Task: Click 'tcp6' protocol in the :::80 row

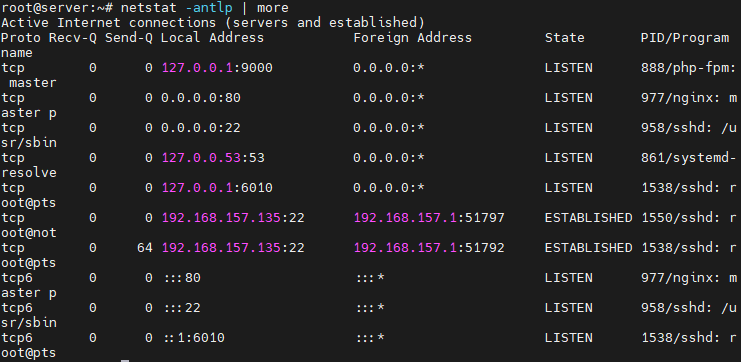Action: tap(17, 278)
